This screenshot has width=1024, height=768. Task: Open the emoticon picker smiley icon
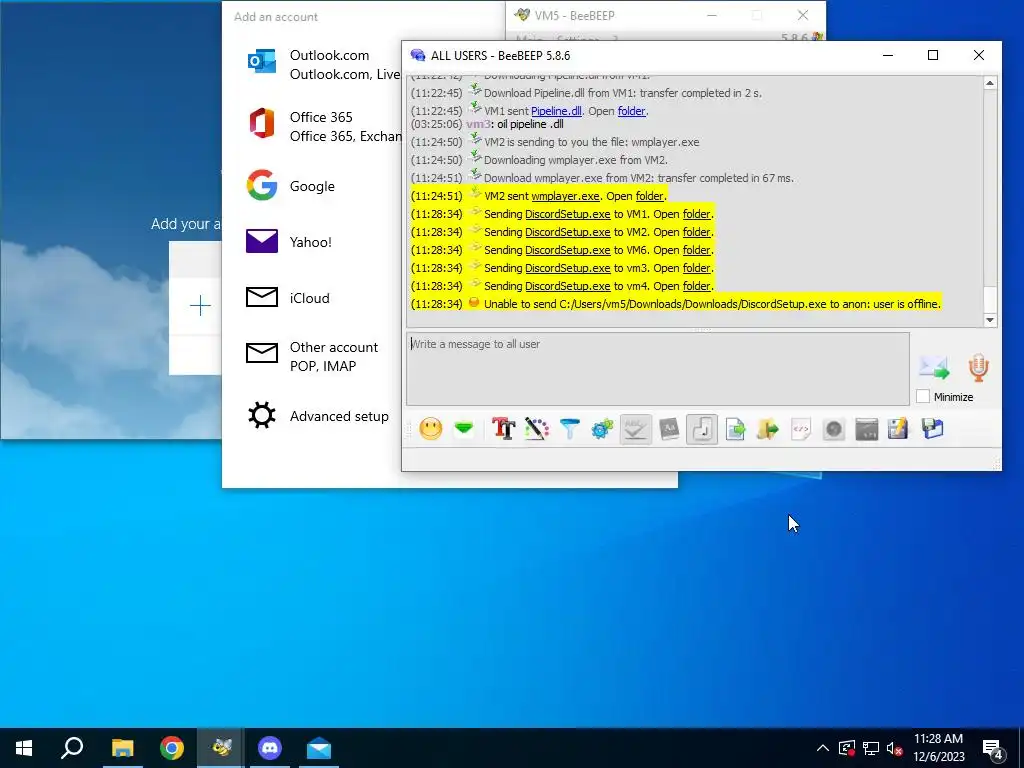[430, 429]
